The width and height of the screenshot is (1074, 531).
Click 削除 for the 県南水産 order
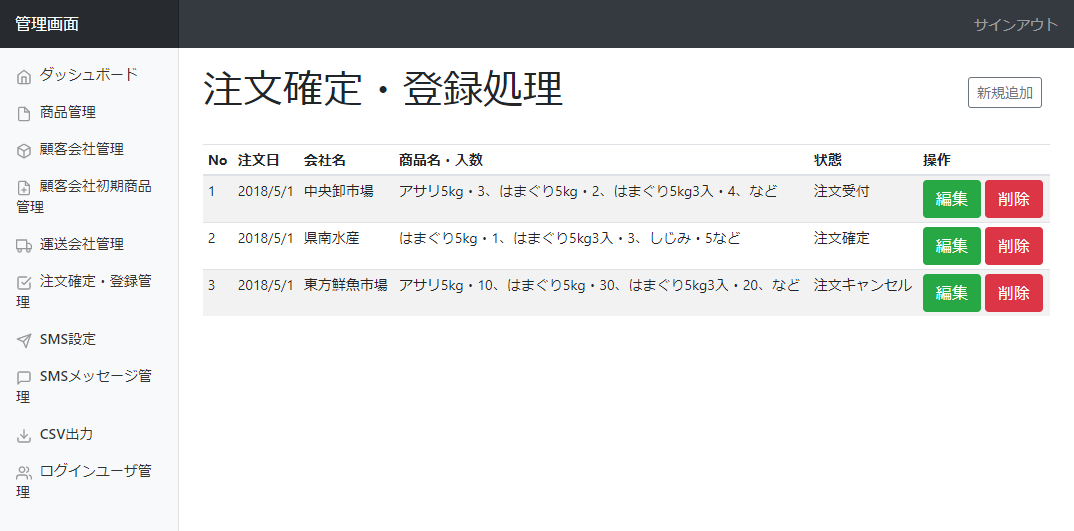[1014, 246]
